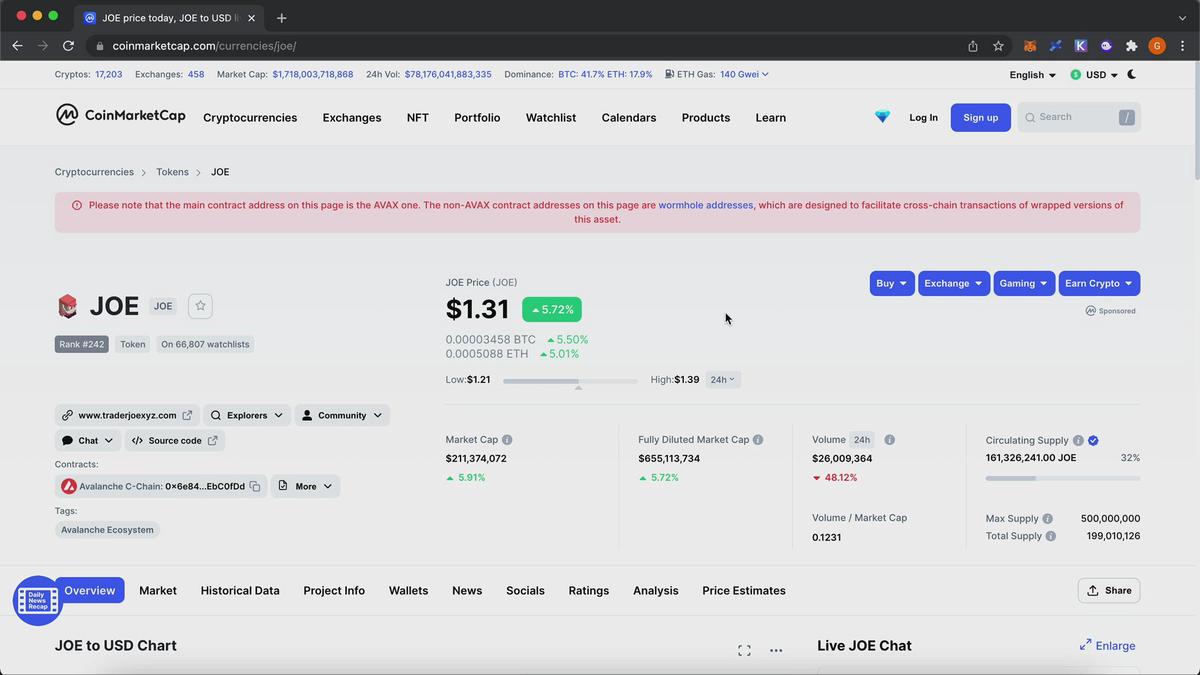Click the CoinMarketCap logo
1200x675 pixels.
tap(121, 115)
